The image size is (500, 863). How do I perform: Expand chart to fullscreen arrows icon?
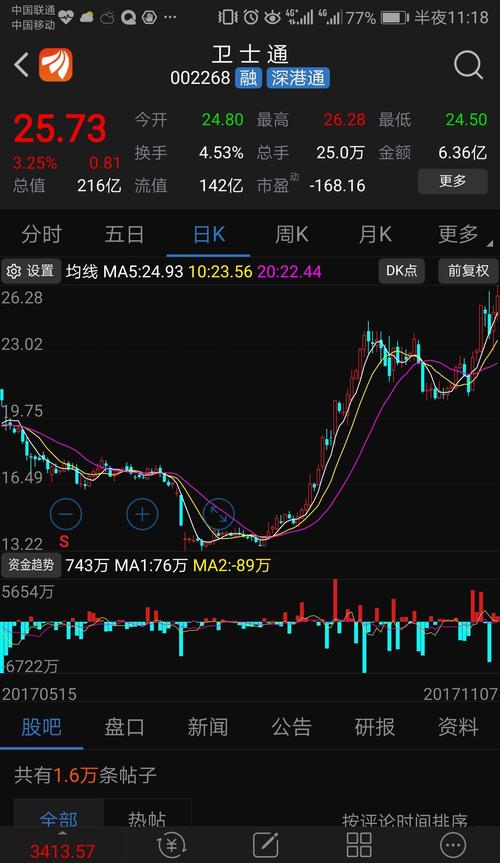pos(219,514)
